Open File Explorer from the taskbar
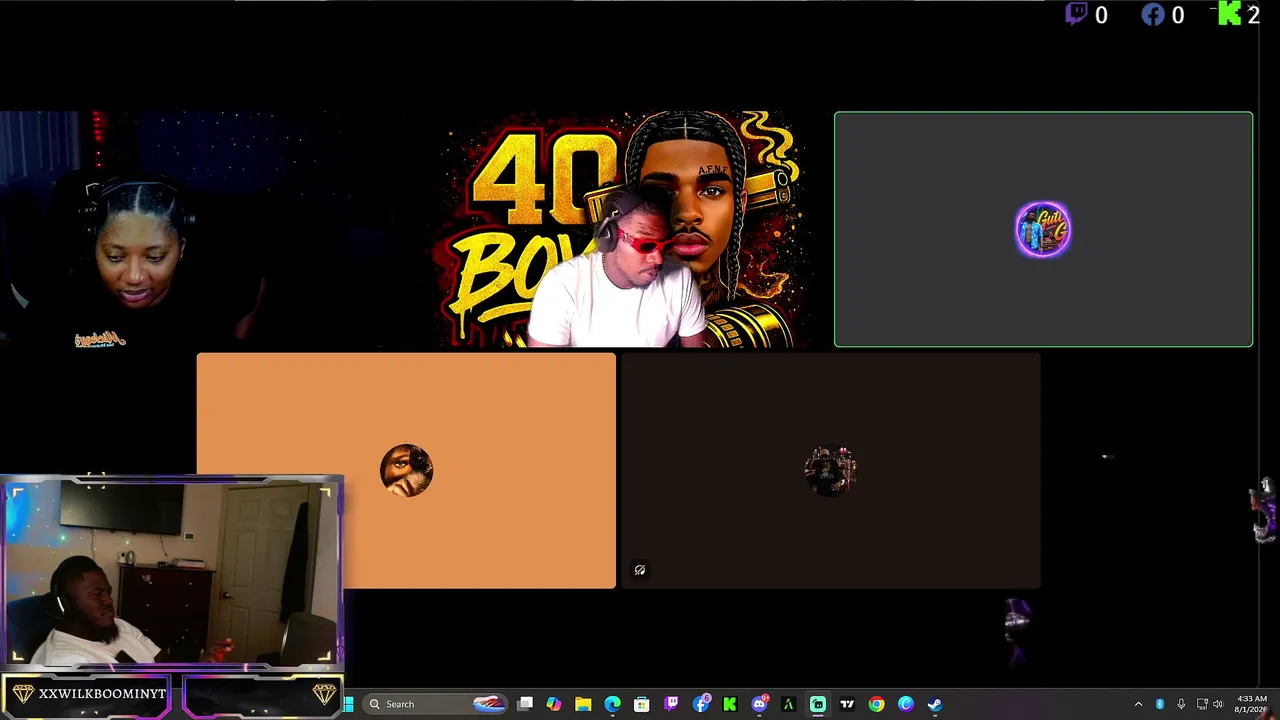1280x720 pixels. point(583,704)
